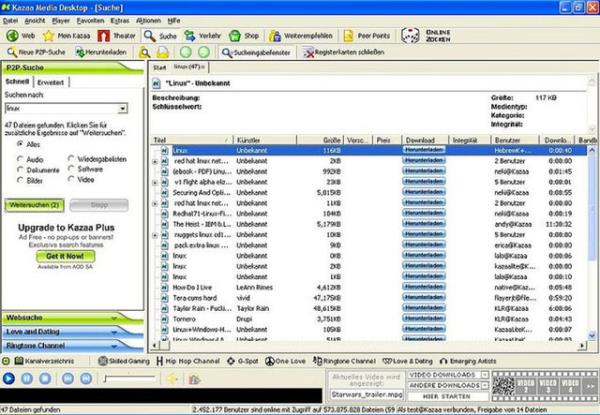This screenshot has height=415, width=600.
Task: Open the Extras menu
Action: point(120,21)
